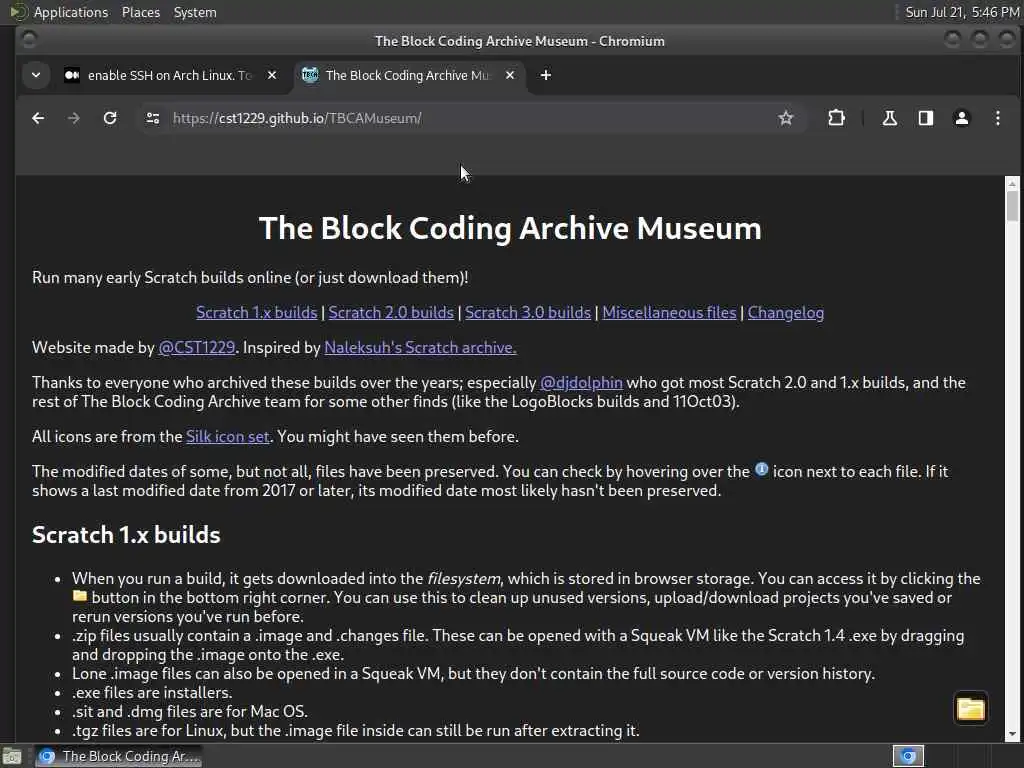Click the vertical scrollbar thumb
The image size is (1024, 768).
point(1012,206)
